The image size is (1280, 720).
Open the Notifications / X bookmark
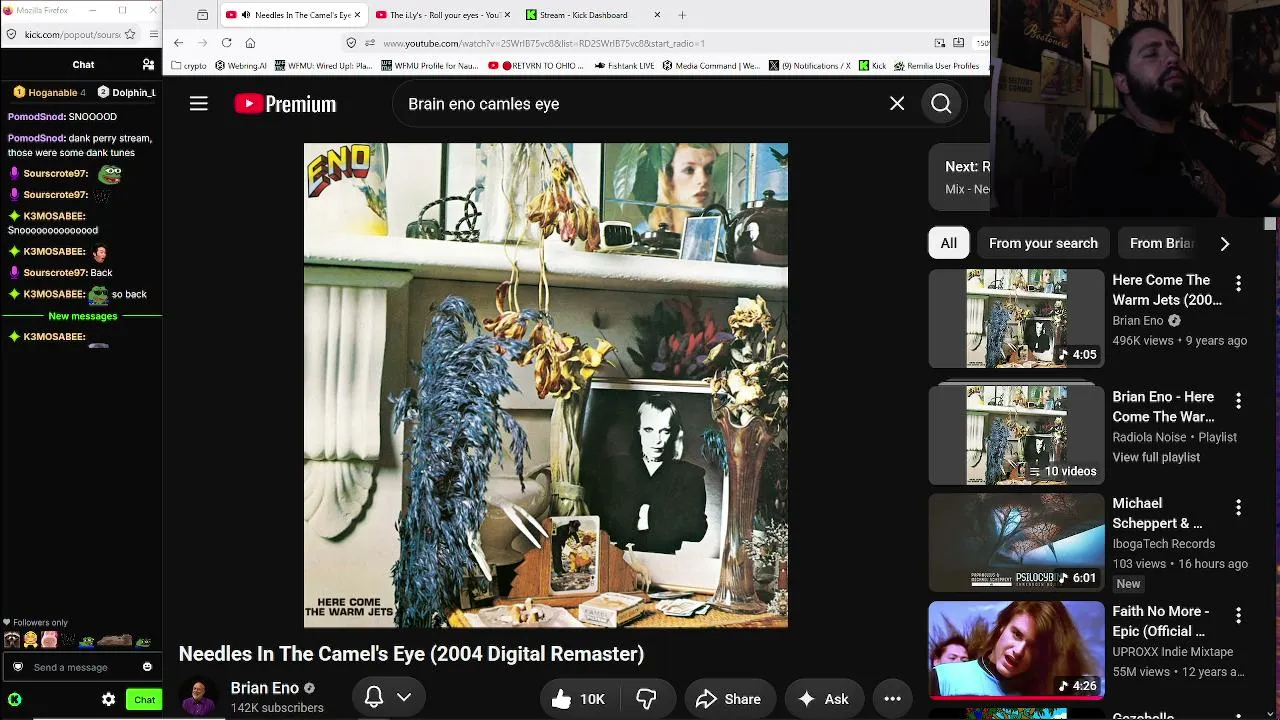[x=810, y=66]
